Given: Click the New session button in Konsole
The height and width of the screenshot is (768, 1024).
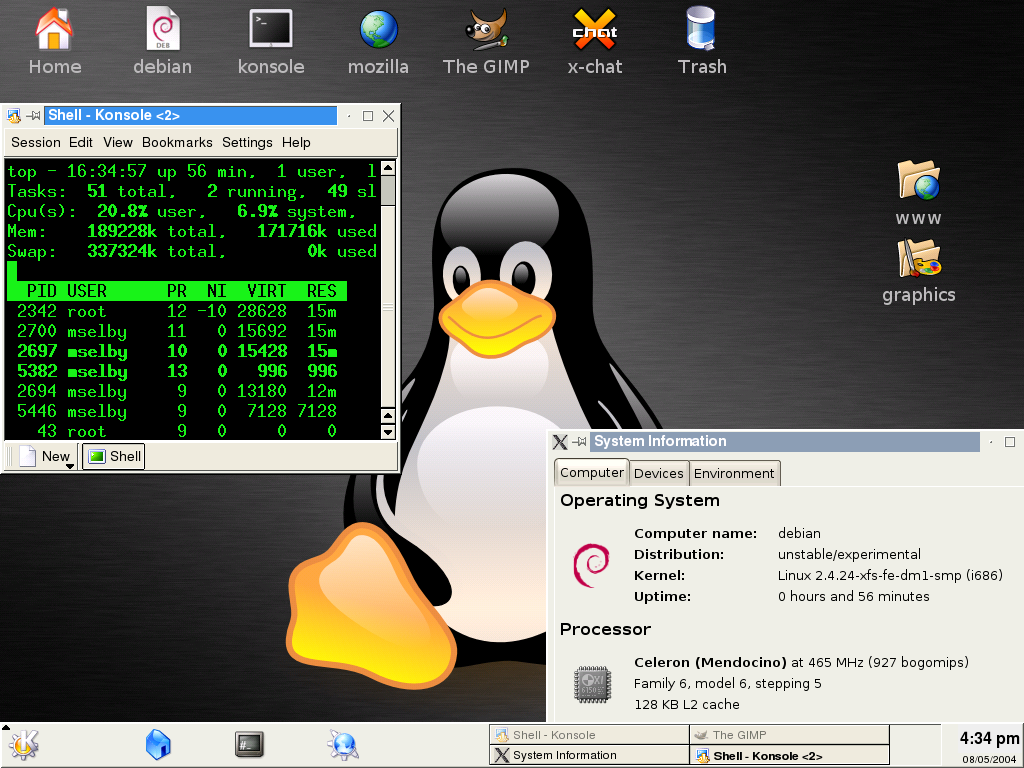Looking at the screenshot, I should click(x=44, y=456).
